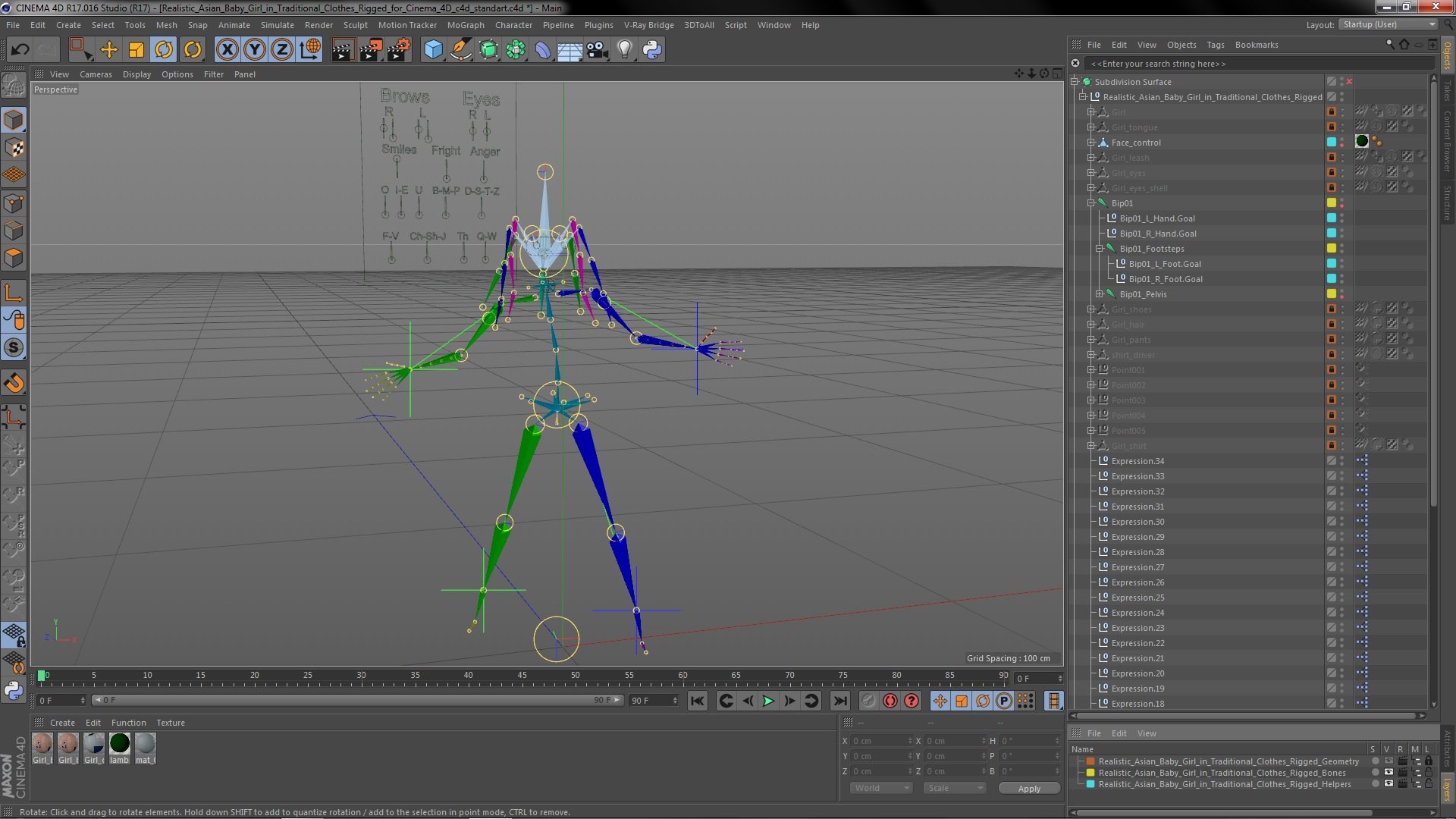Click the Rigged_Bones layer color swatch
Image resolution: width=1456 pixels, height=819 pixels.
coord(1090,773)
